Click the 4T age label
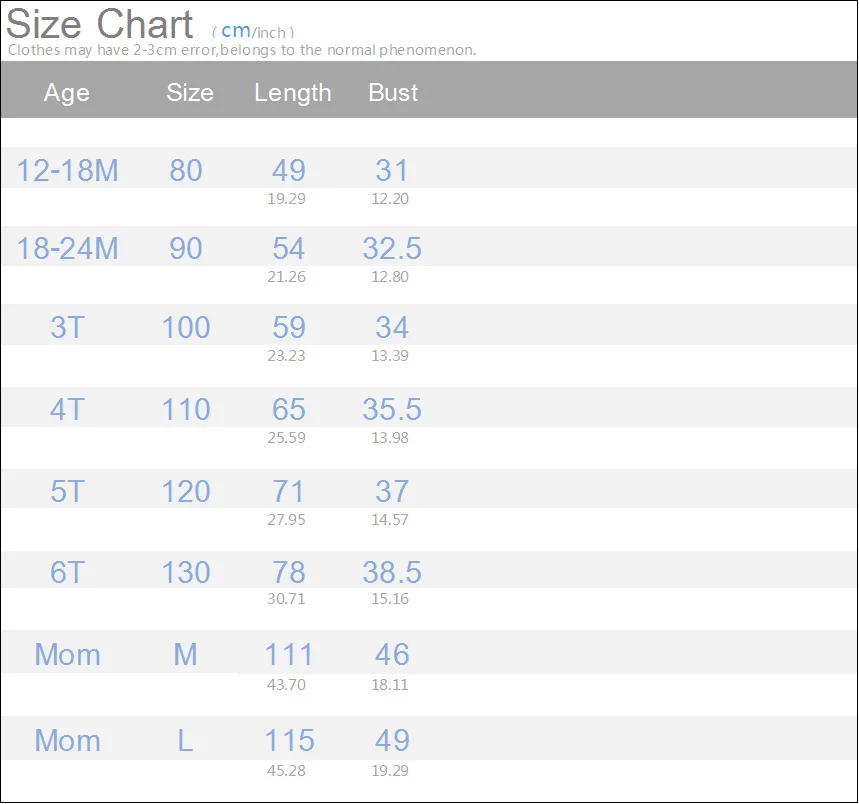The image size is (859, 804). 67,409
